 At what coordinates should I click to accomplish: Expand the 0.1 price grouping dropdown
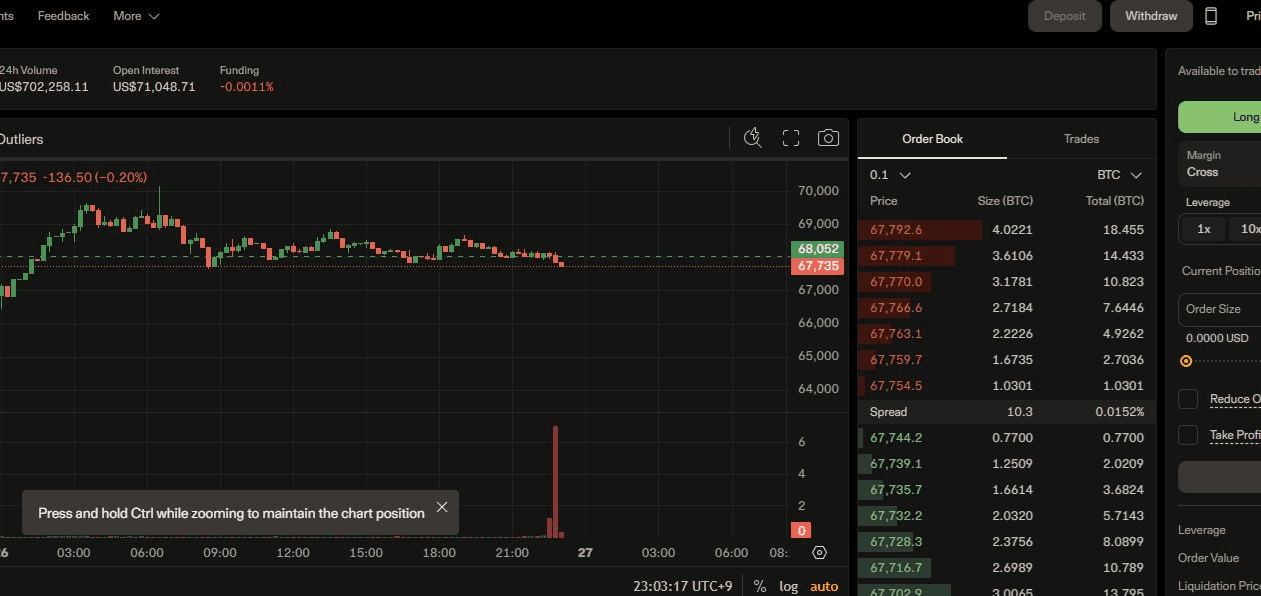pyautogui.click(x=890, y=175)
